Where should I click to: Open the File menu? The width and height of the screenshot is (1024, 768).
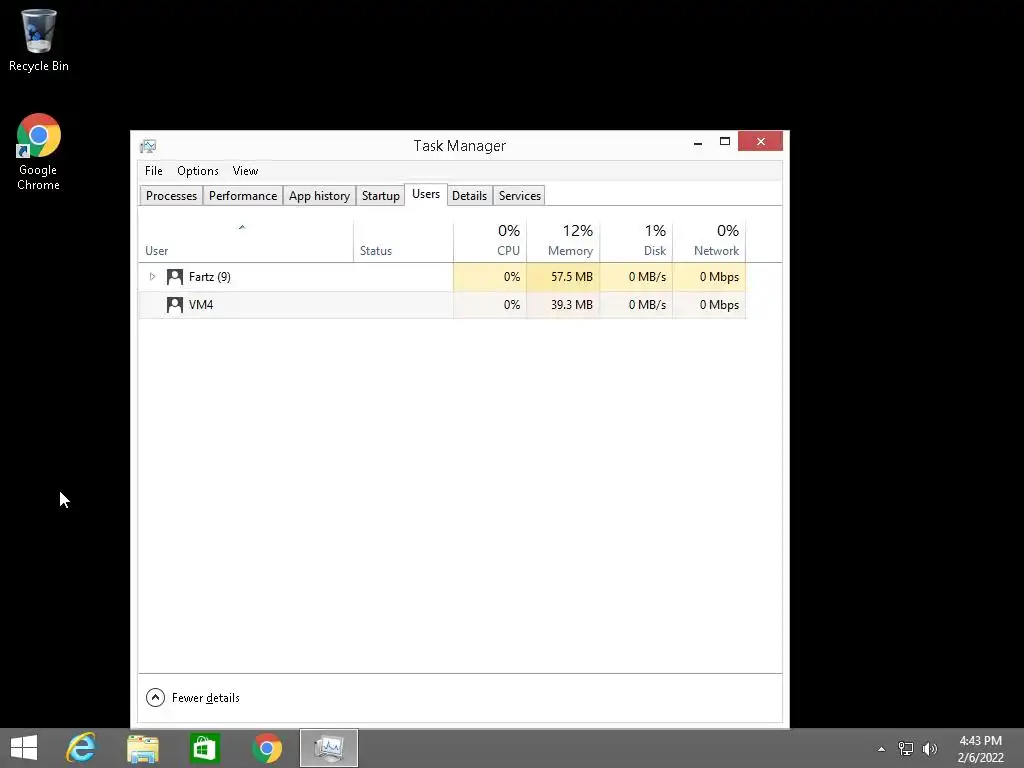[153, 171]
